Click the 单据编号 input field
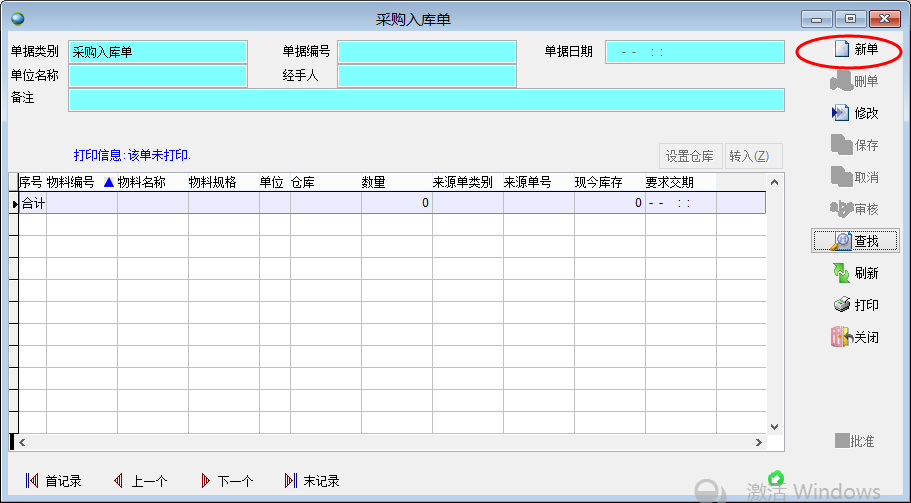The height and width of the screenshot is (503, 911). point(427,52)
